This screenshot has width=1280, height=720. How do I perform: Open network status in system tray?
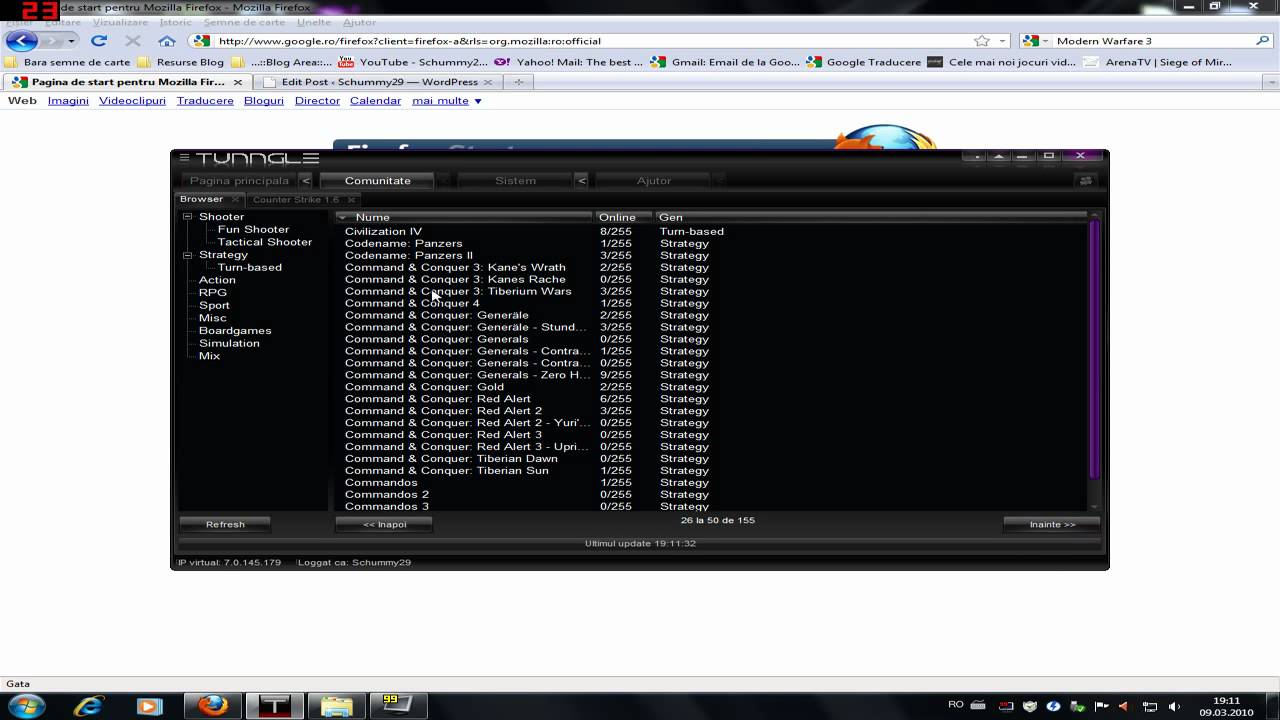tap(1150, 706)
